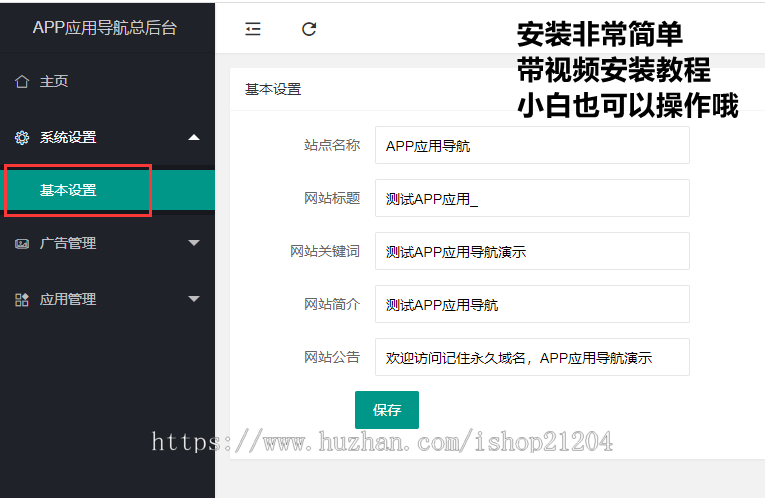Screen dimensions: 765x498
Task: Open the 主页 menu item
Action: (54, 81)
